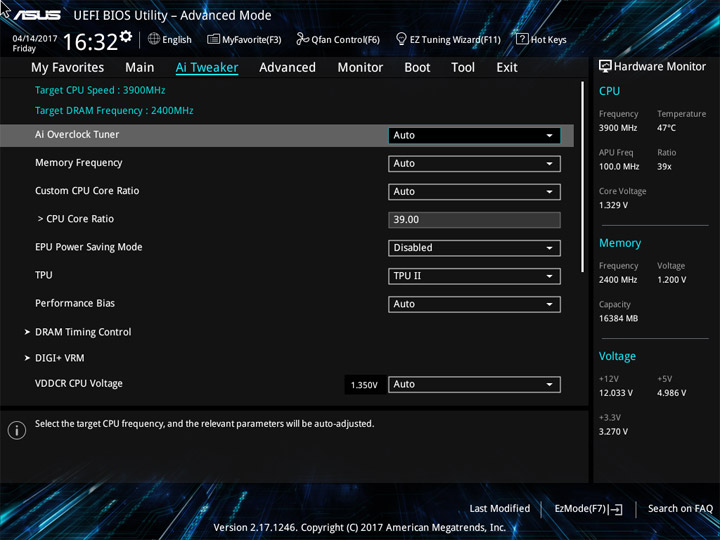Go to the Advanced tab
Screen dimensions: 720x540
[x=287, y=68]
